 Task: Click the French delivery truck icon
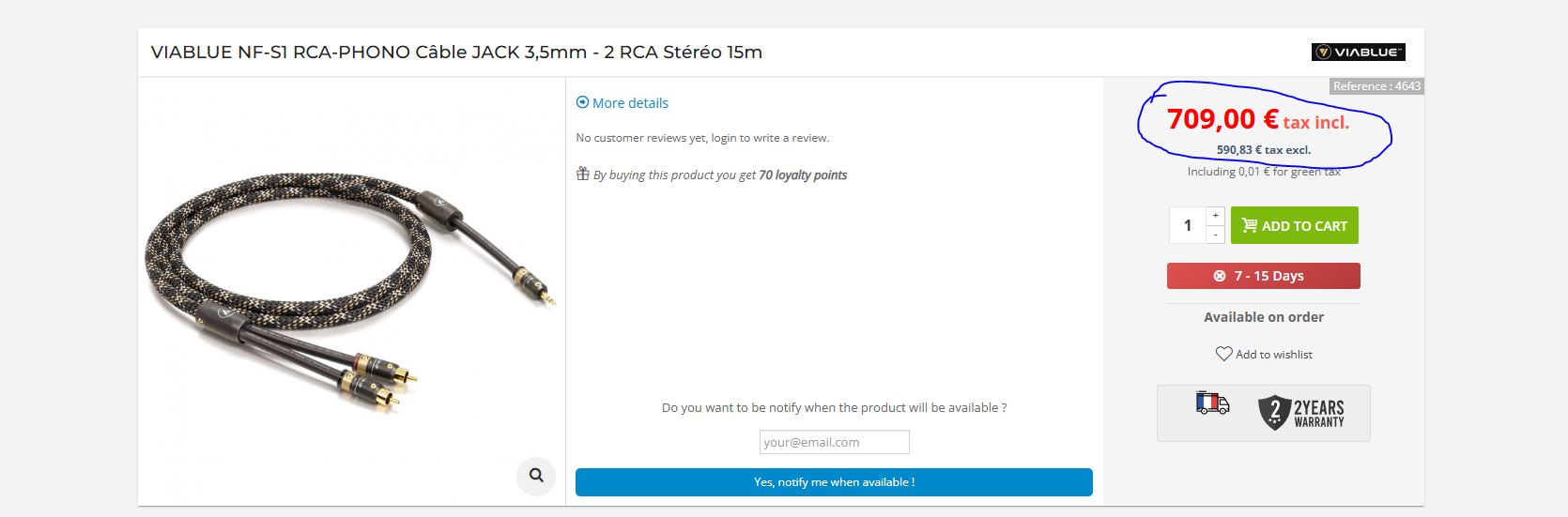click(1212, 403)
